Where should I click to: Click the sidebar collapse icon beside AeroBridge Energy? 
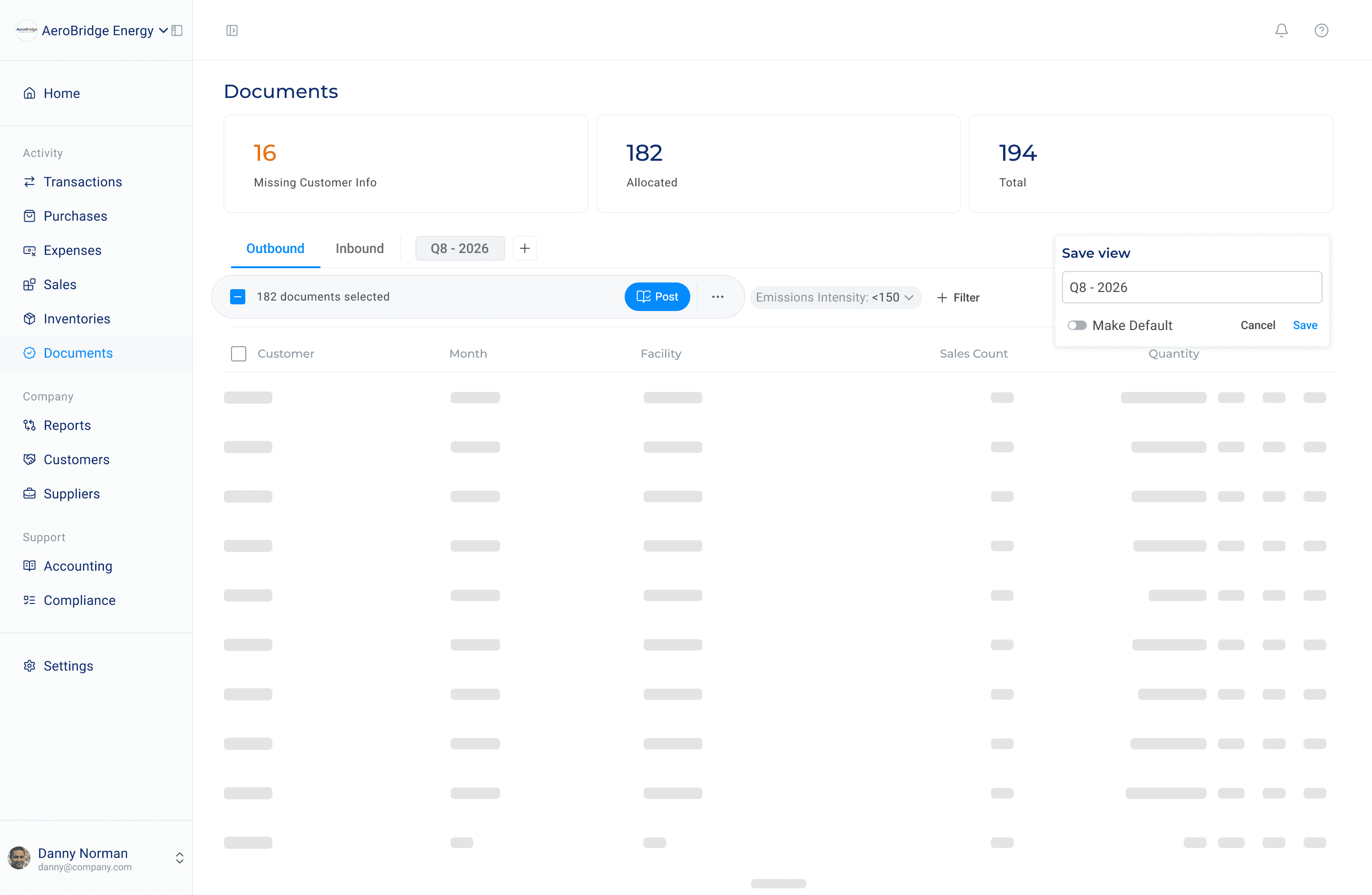click(x=177, y=30)
